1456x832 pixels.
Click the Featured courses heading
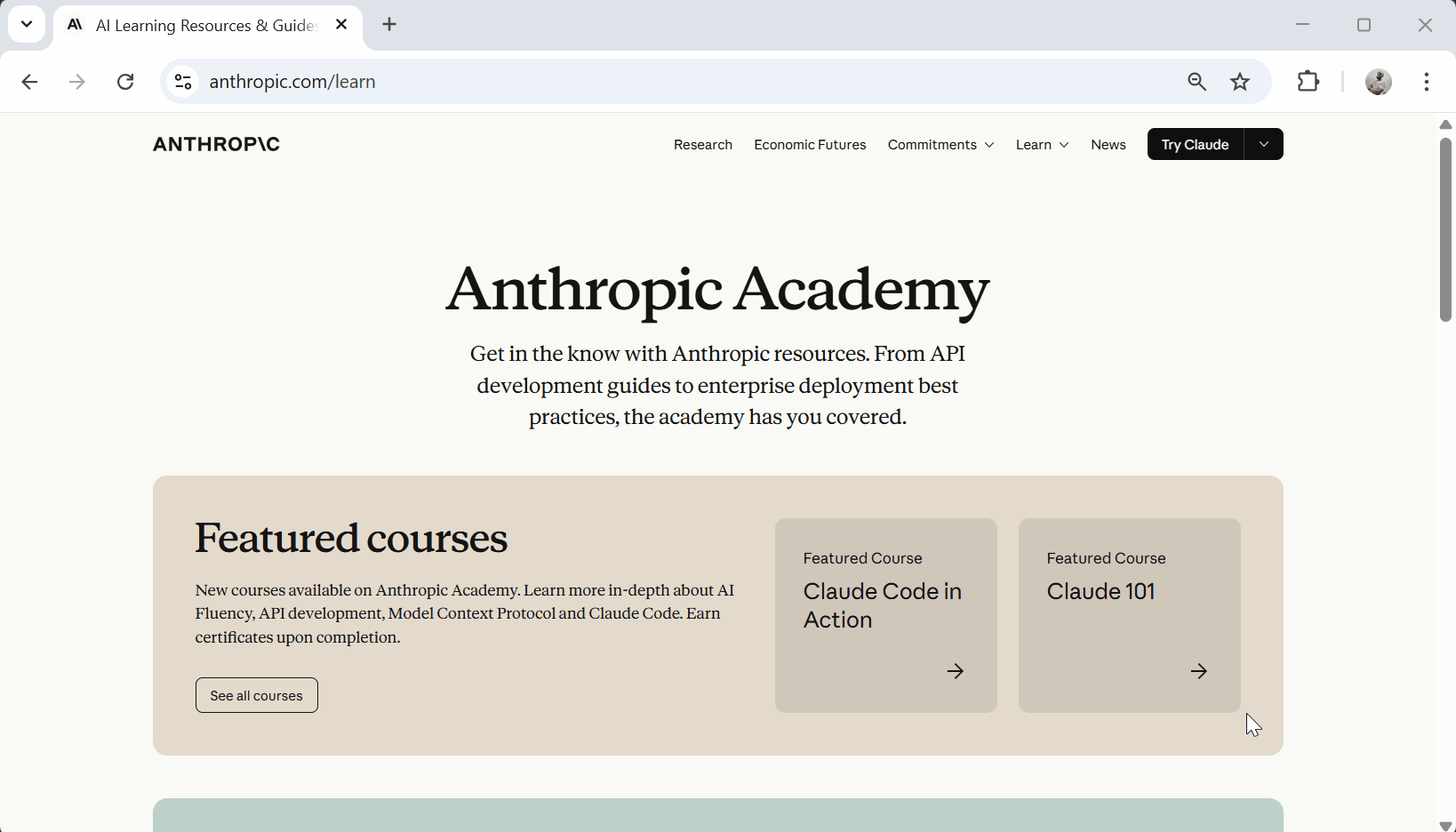coord(351,538)
